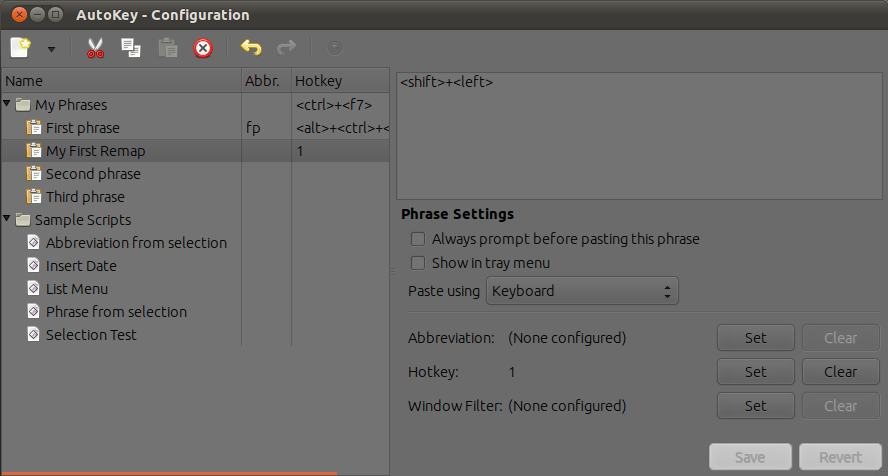
Task: Click Clear button for Hotkey
Action: [840, 372]
